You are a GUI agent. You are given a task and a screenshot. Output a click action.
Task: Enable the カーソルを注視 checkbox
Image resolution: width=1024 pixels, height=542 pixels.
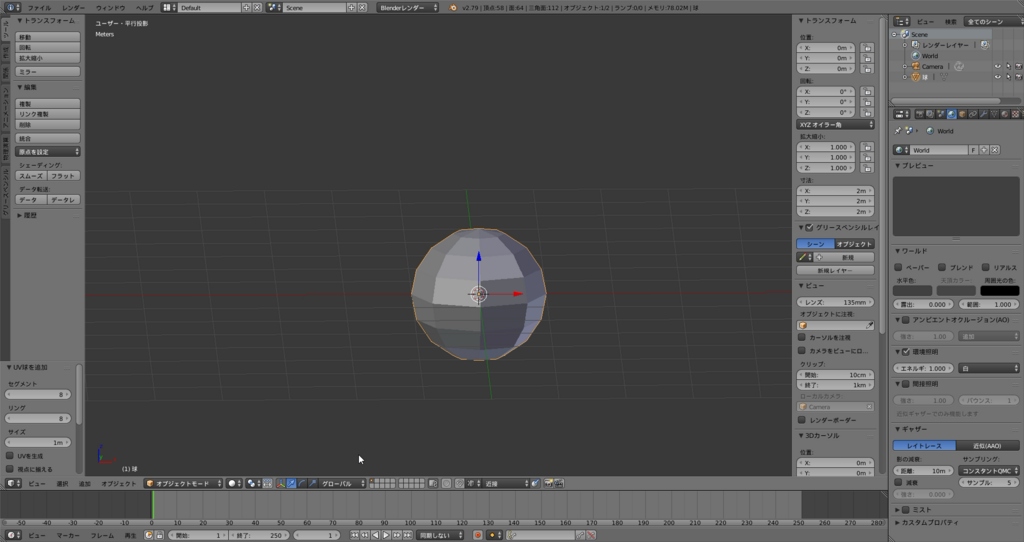tap(801, 337)
